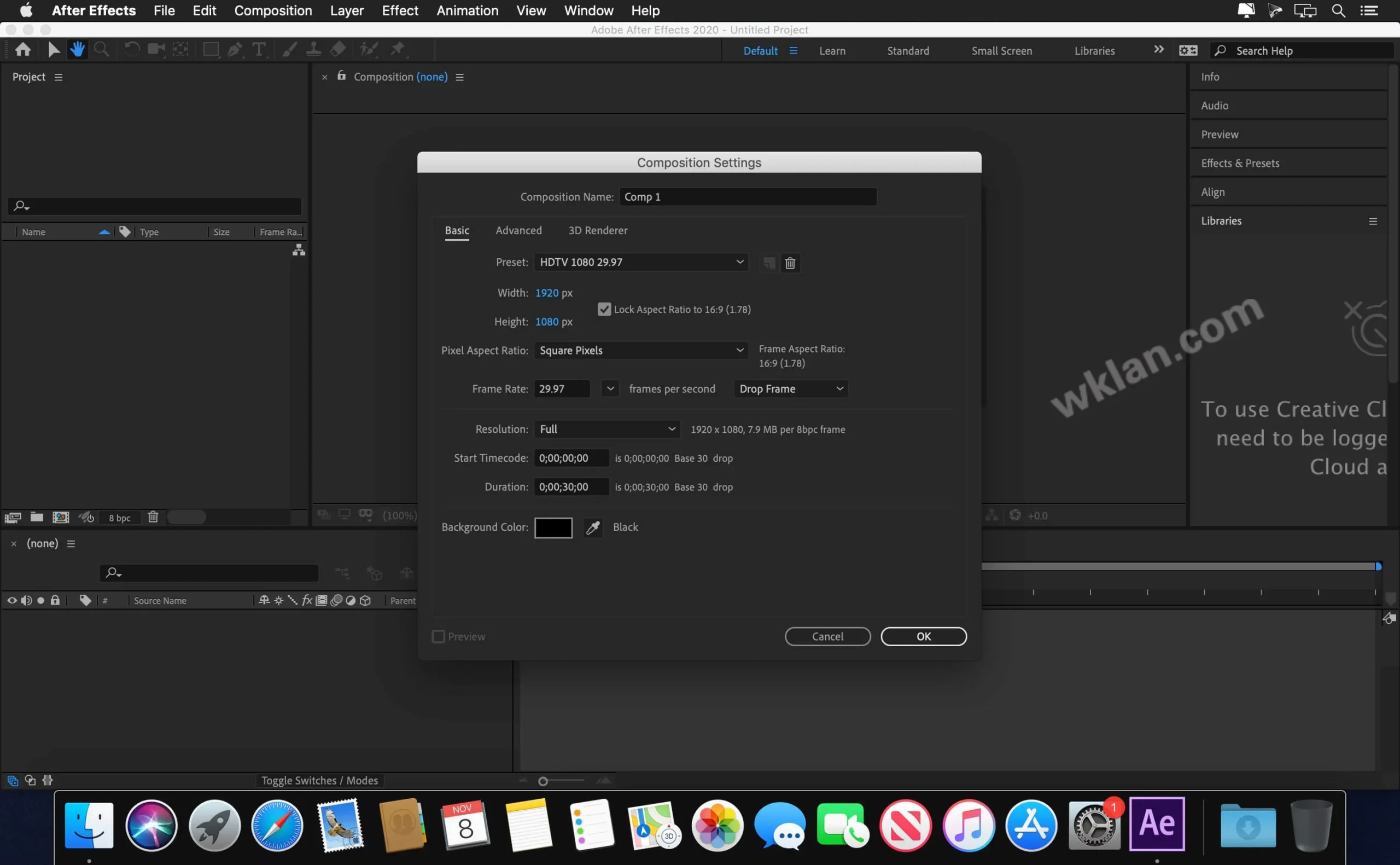Click the Composition Name field
This screenshot has height=865, width=1400.
[x=748, y=197]
